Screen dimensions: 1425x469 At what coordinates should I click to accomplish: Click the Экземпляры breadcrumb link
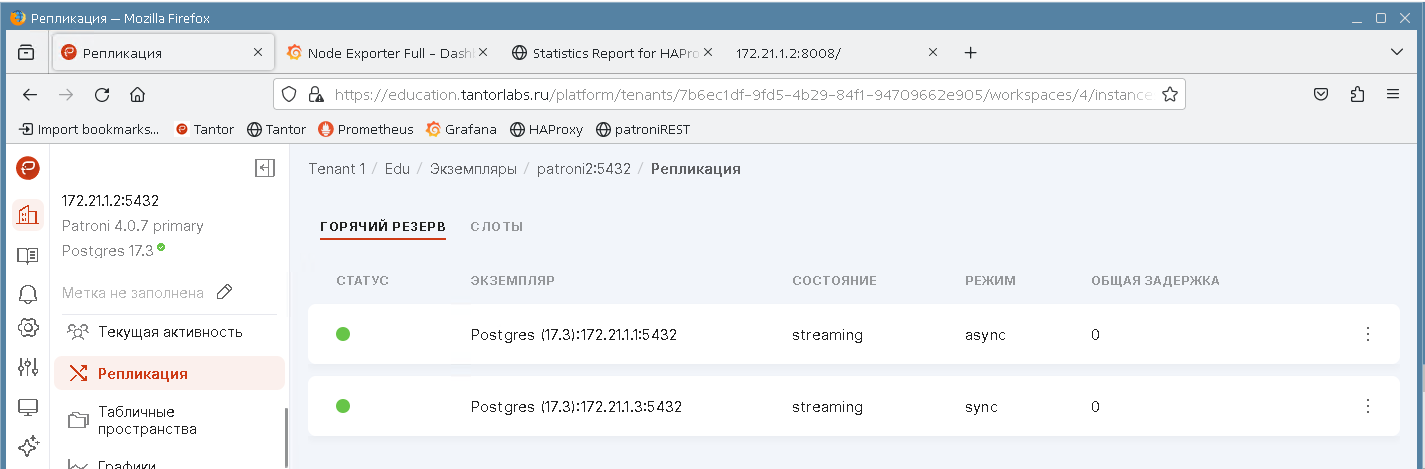473,169
